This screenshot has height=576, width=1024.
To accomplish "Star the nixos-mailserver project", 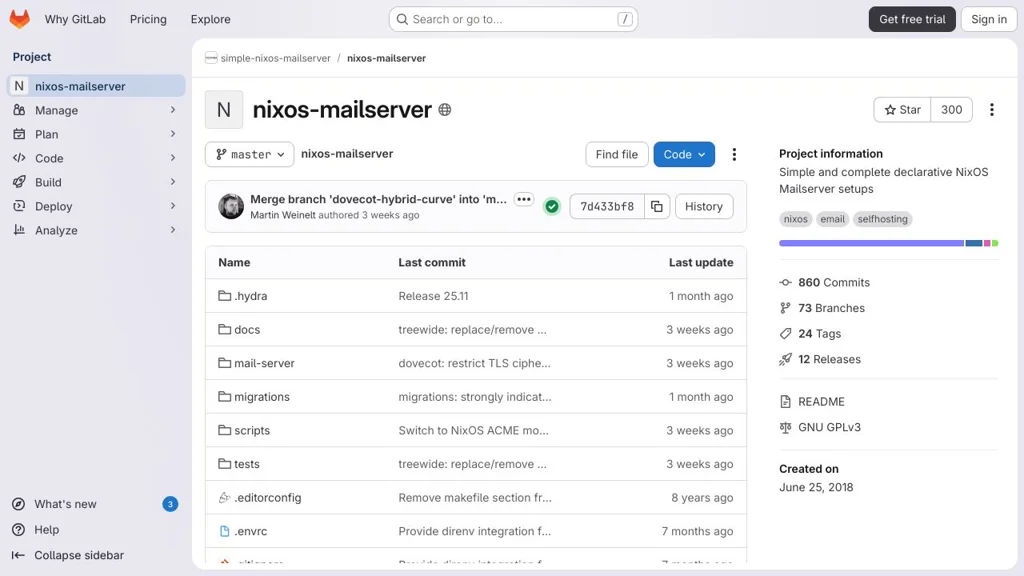I will click(x=902, y=110).
